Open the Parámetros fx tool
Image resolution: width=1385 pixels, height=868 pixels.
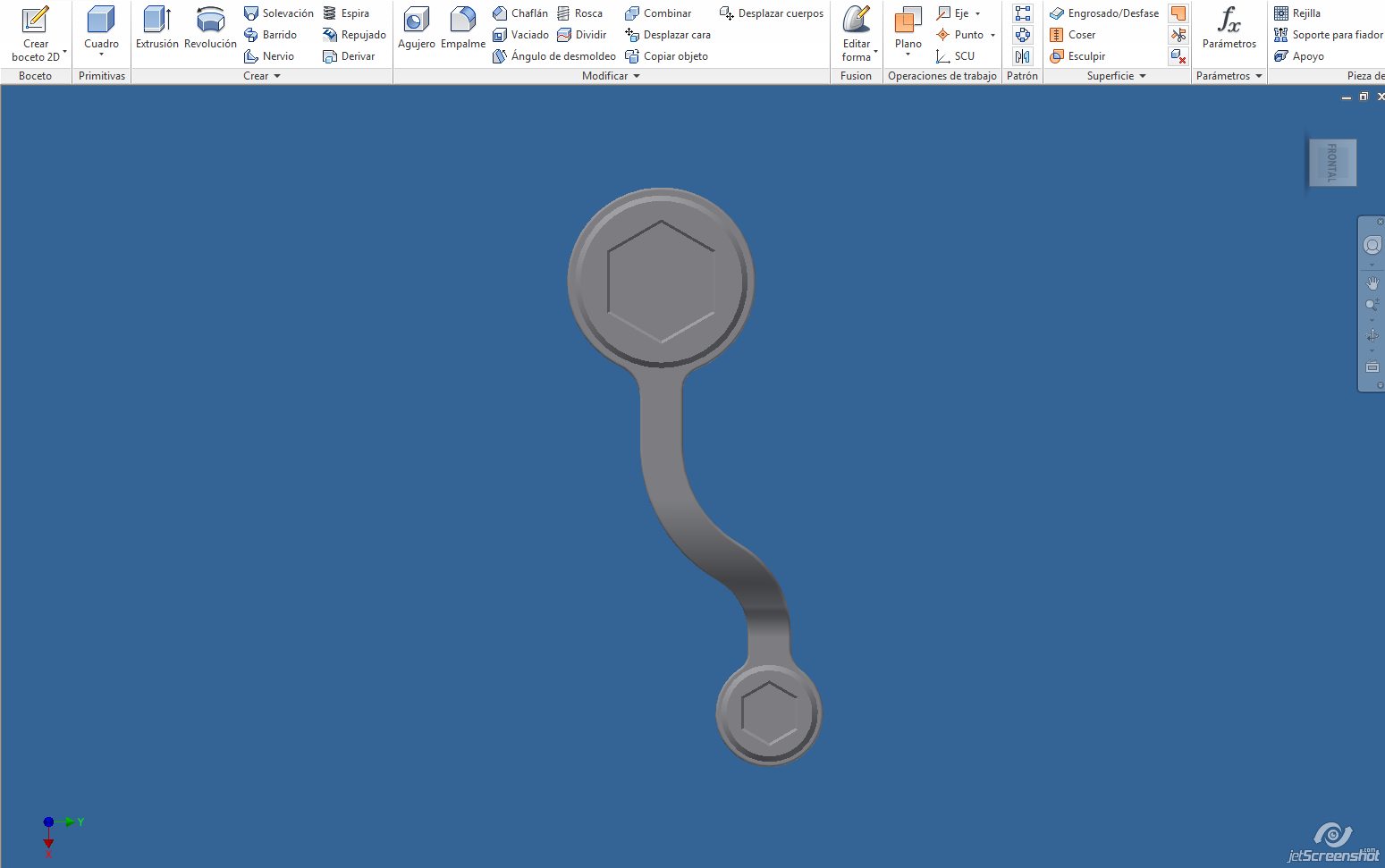(1229, 20)
